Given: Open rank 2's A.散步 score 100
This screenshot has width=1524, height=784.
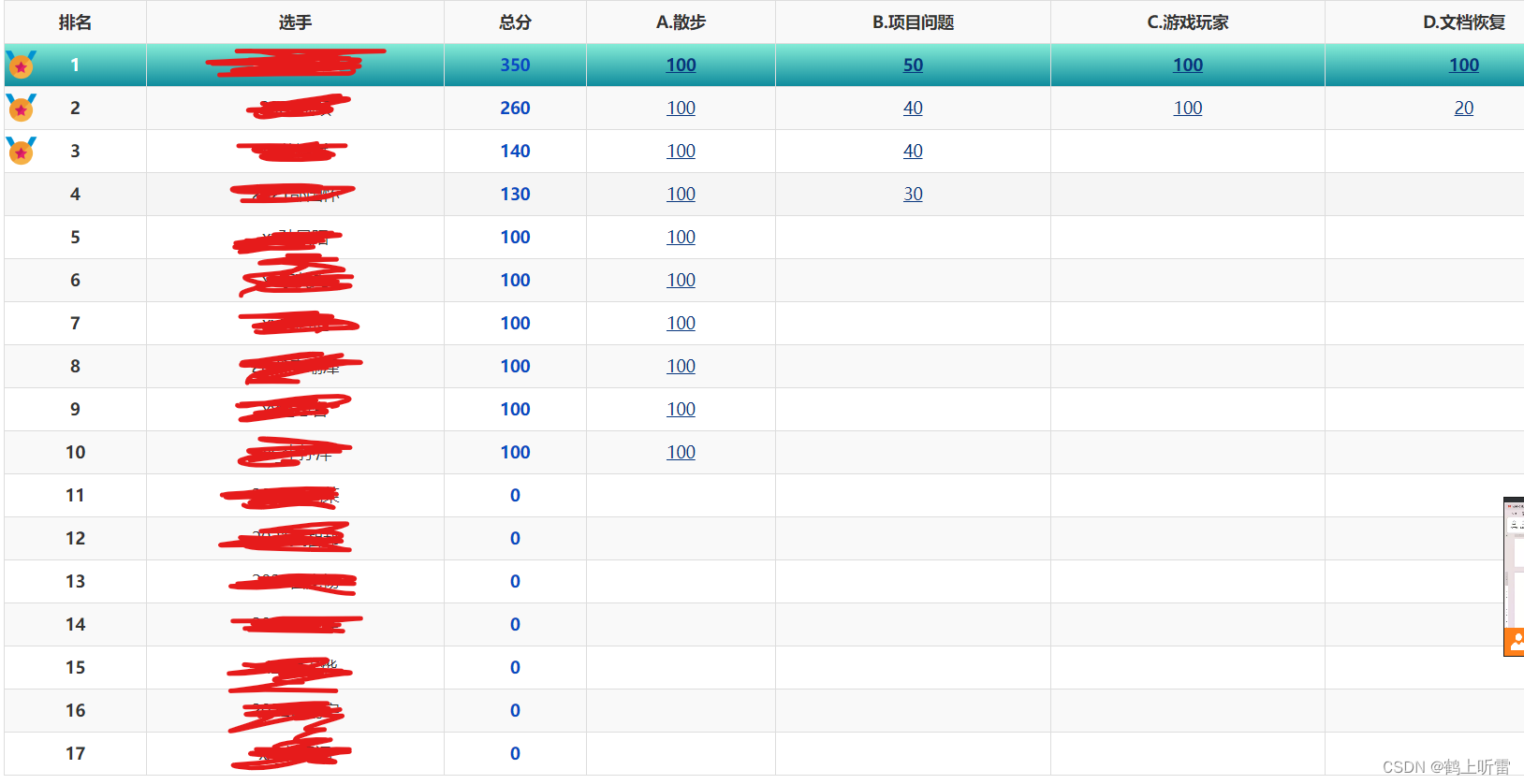Looking at the screenshot, I should tap(681, 108).
